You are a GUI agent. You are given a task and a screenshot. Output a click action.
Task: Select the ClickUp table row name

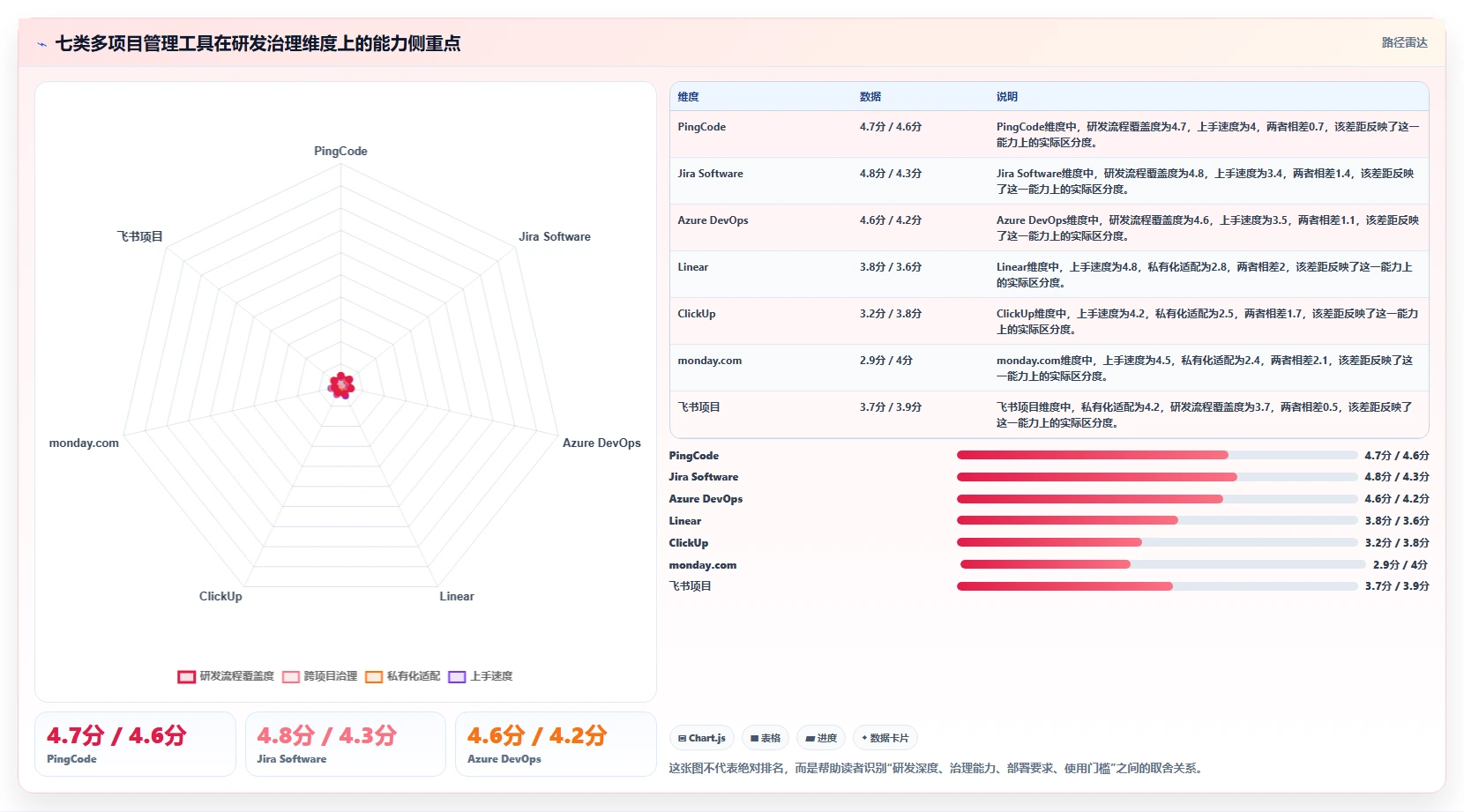point(696,314)
